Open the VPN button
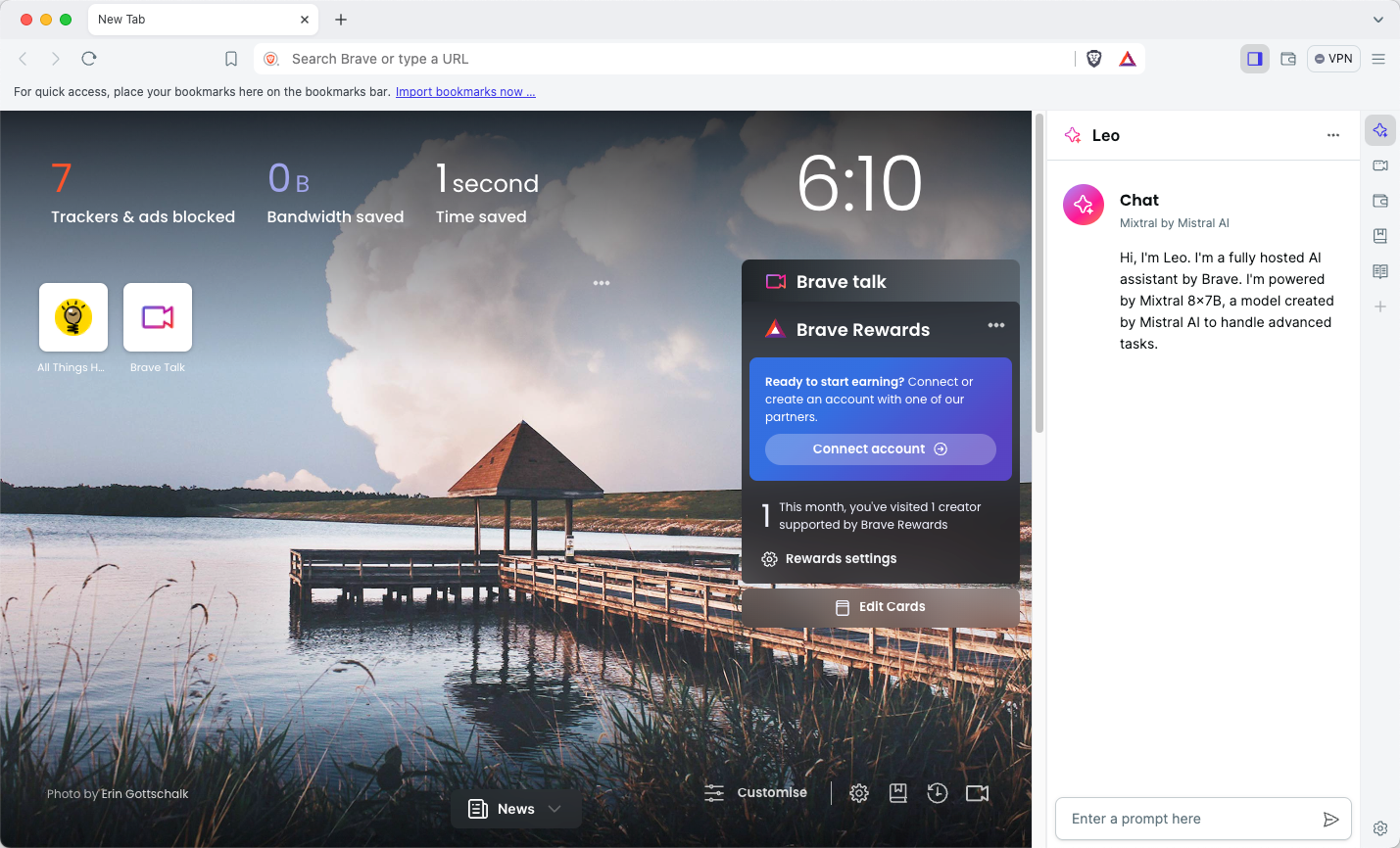This screenshot has height=848, width=1400. [x=1333, y=59]
